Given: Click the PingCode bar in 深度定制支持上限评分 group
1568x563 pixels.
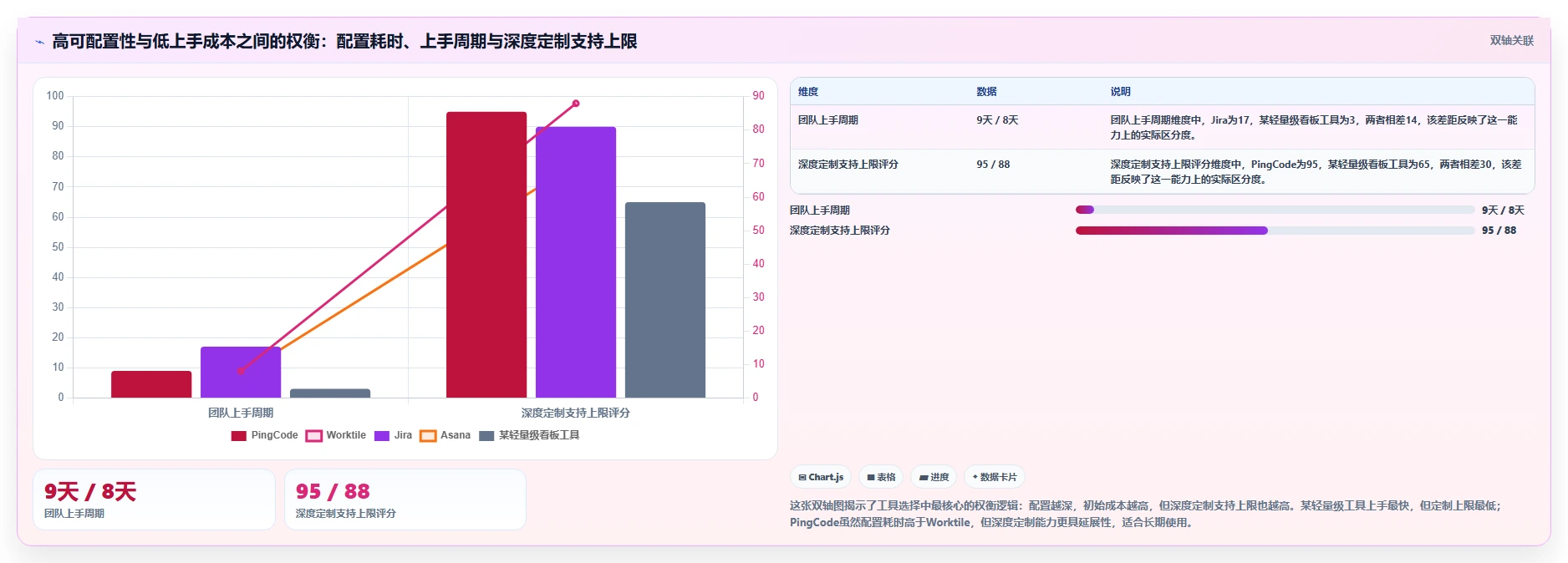Looking at the screenshot, I should pyautogui.click(x=486, y=255).
